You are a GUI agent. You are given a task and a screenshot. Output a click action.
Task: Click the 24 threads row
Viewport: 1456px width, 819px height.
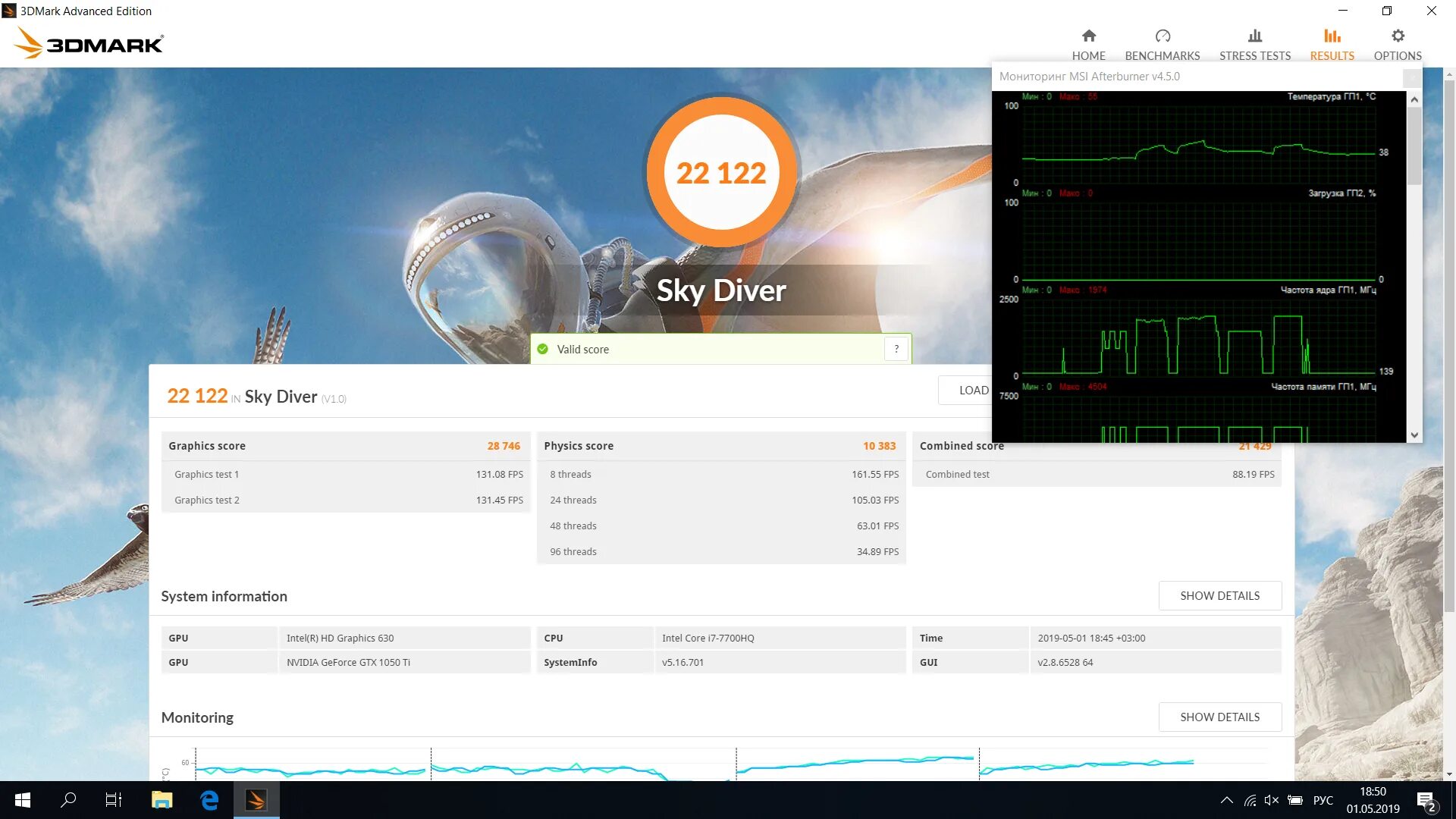(721, 500)
